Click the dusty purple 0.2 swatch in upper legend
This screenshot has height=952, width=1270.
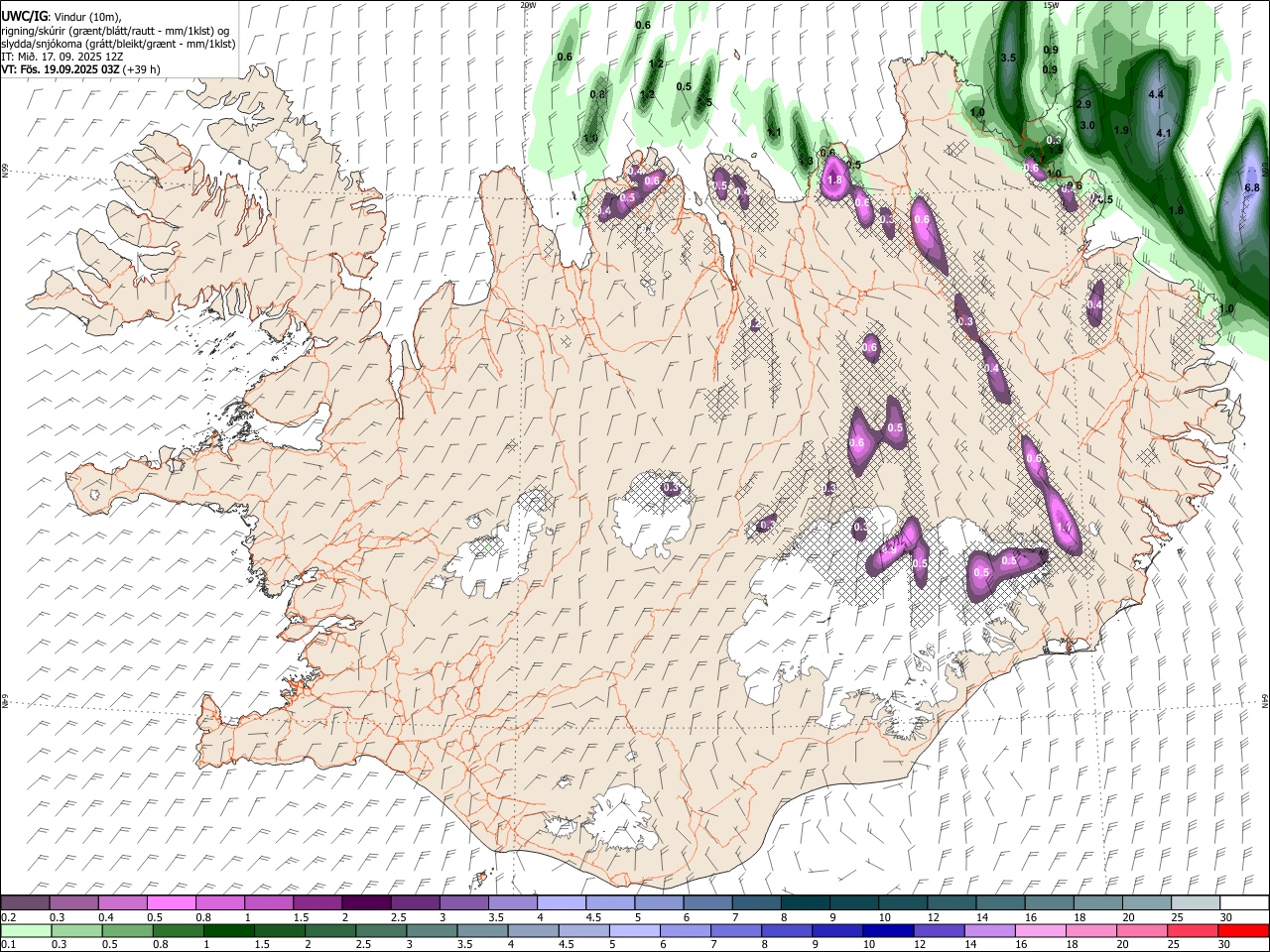[x=26, y=903]
